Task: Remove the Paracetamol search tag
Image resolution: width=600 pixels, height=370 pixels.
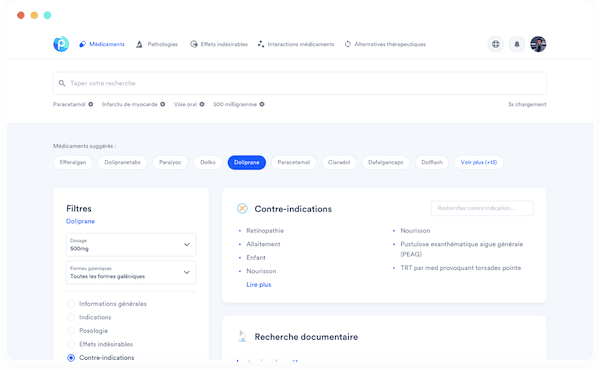Action: click(x=91, y=104)
